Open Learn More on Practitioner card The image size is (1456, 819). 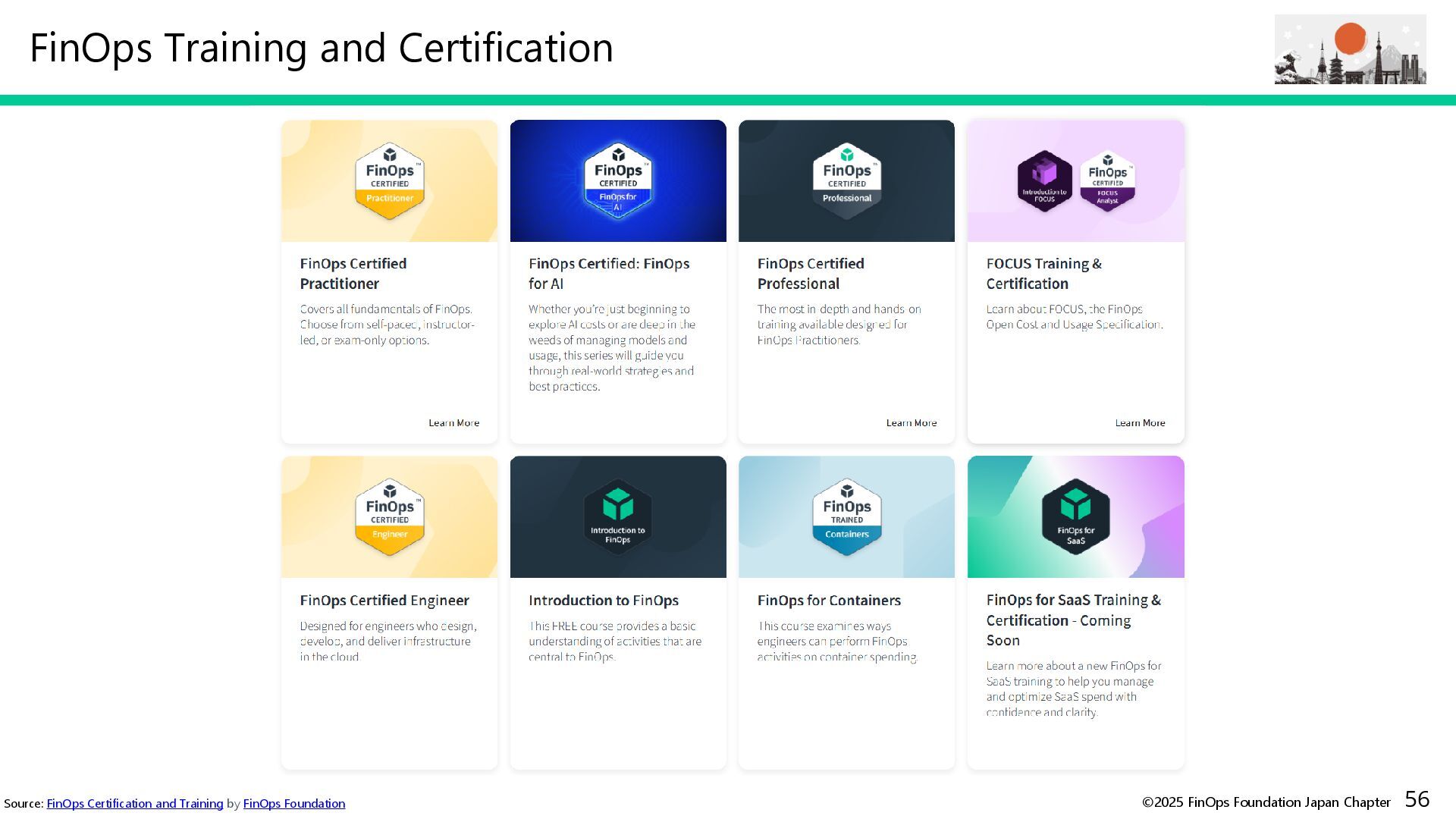(x=453, y=423)
